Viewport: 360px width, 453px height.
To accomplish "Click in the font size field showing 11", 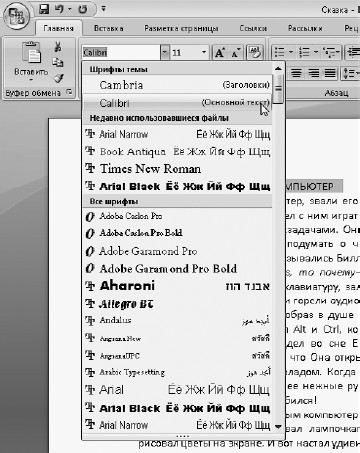I will pos(185,53).
